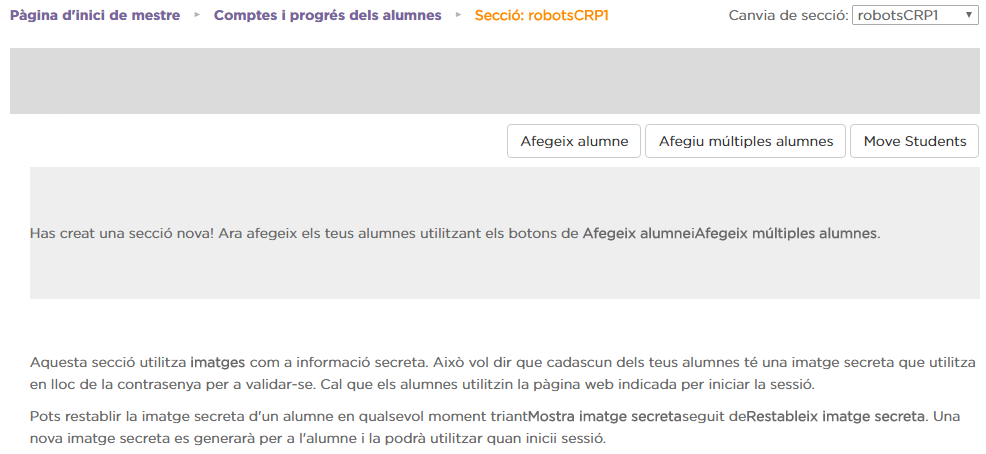This screenshot has width=986, height=454.
Task: Click the Afegeix alumne button
Action: (574, 141)
